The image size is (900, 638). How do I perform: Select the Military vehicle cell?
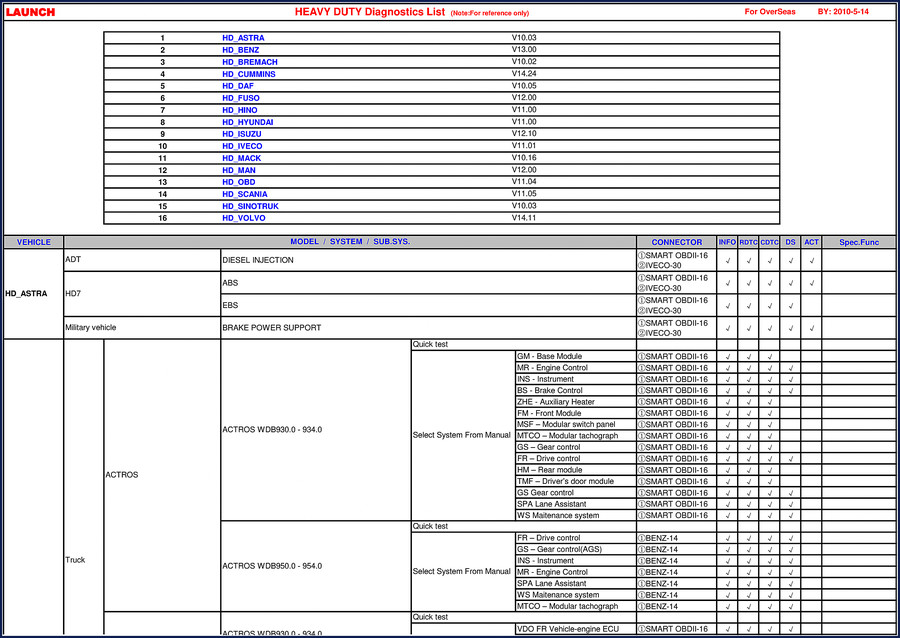tap(142, 328)
